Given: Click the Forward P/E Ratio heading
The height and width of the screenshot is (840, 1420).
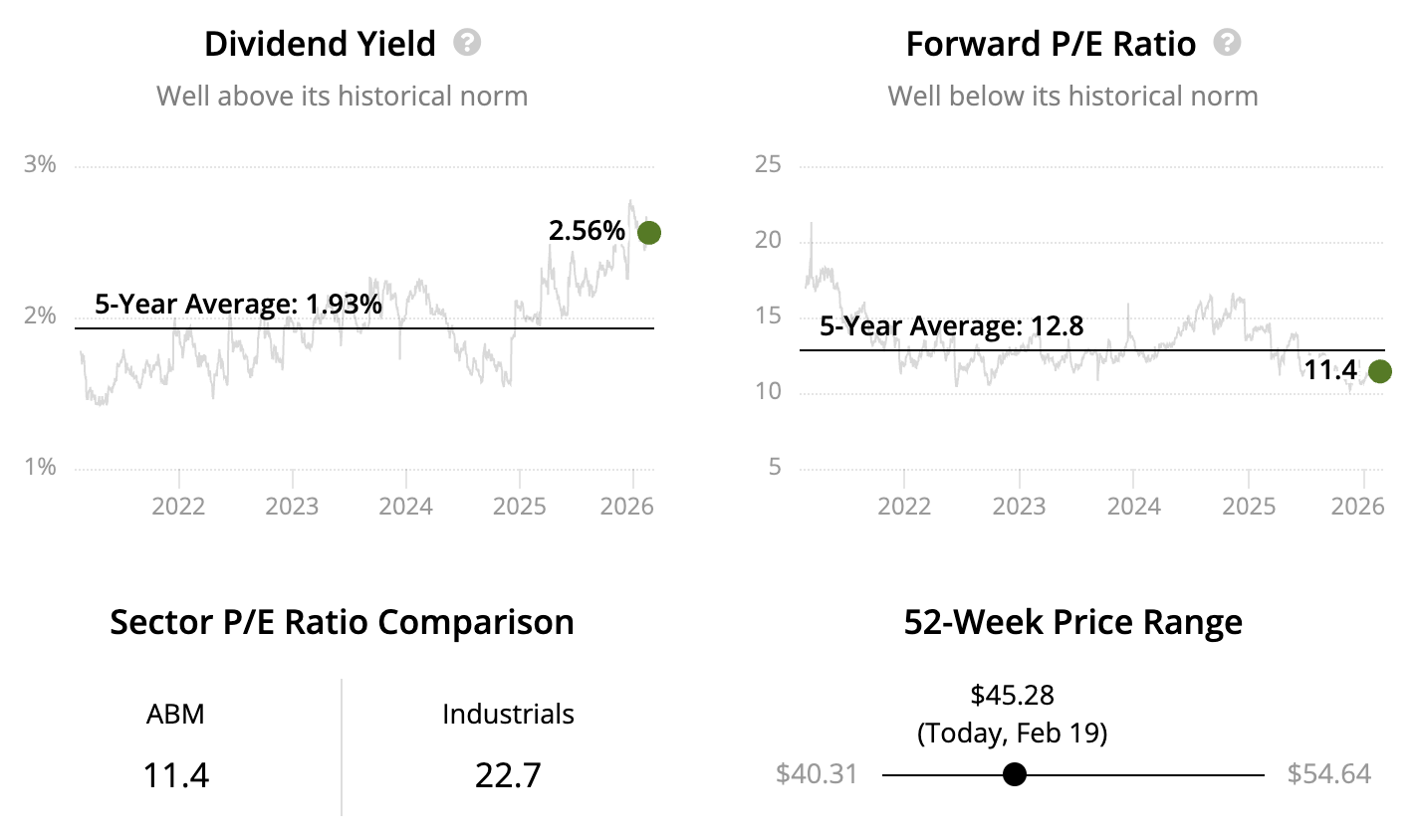Looking at the screenshot, I should coord(1051,44).
